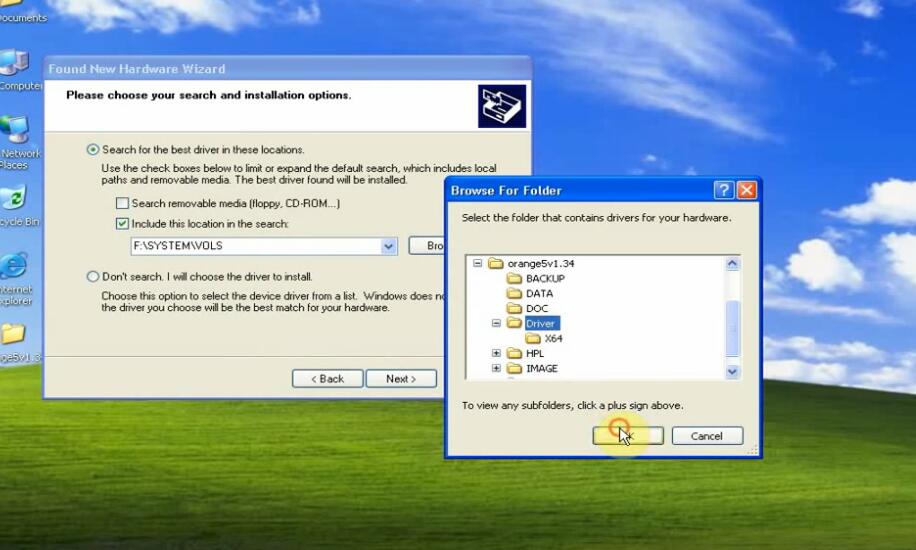
Task: Click the orange5v1.34 folder icon in tree
Action: click(x=495, y=264)
